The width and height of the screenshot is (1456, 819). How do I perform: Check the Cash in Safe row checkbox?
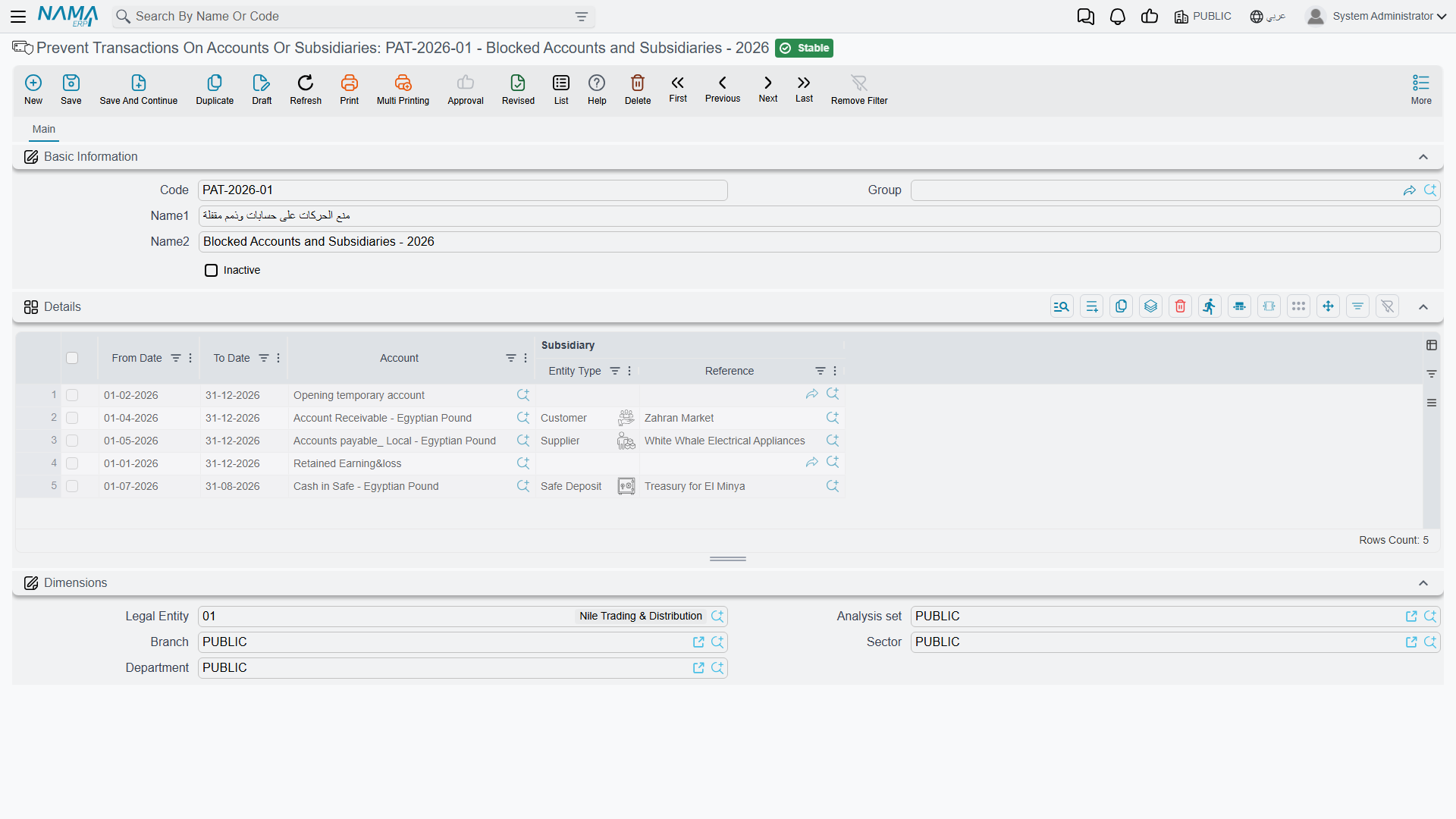(72, 486)
